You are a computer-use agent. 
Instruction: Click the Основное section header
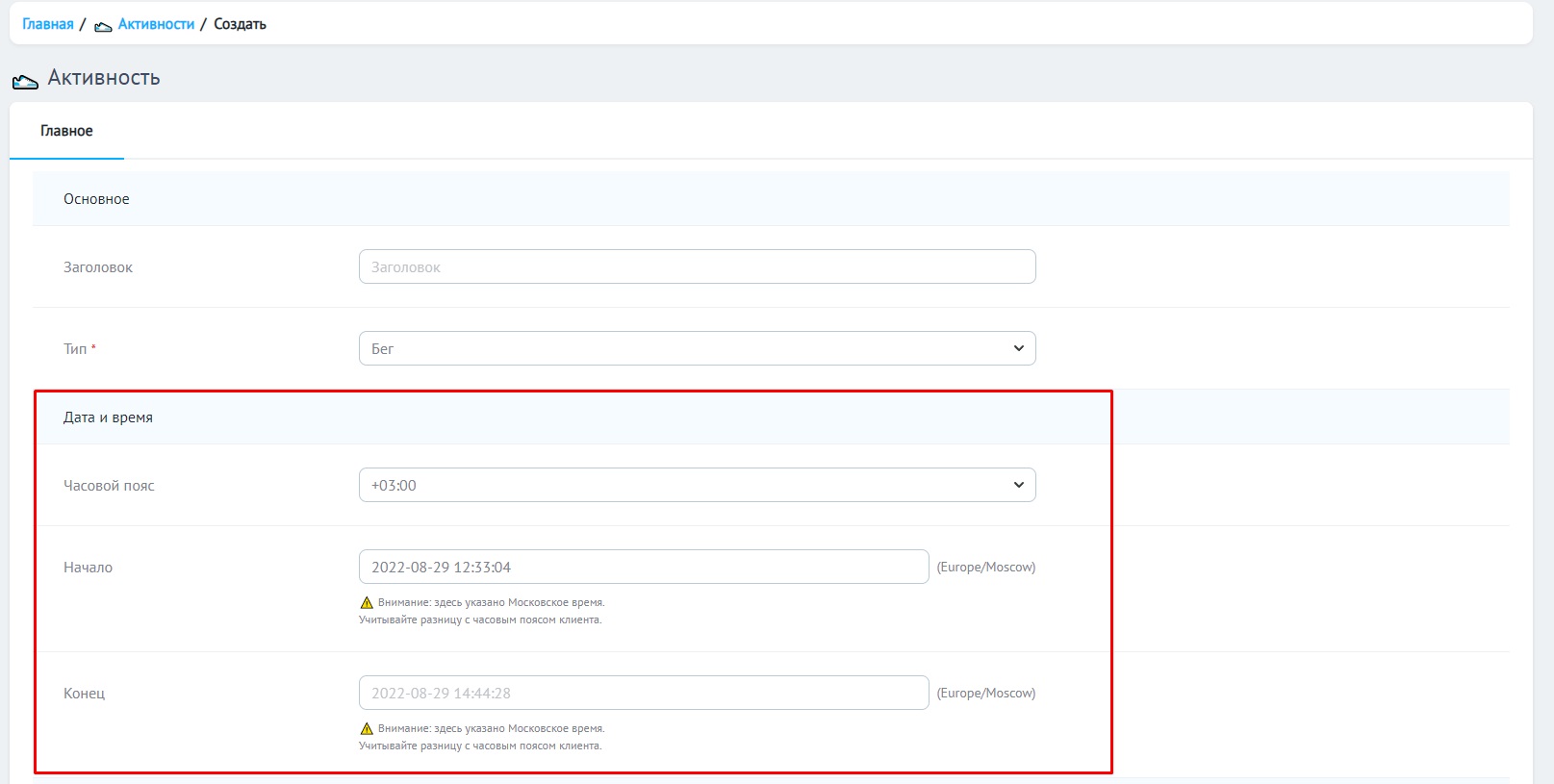96,199
